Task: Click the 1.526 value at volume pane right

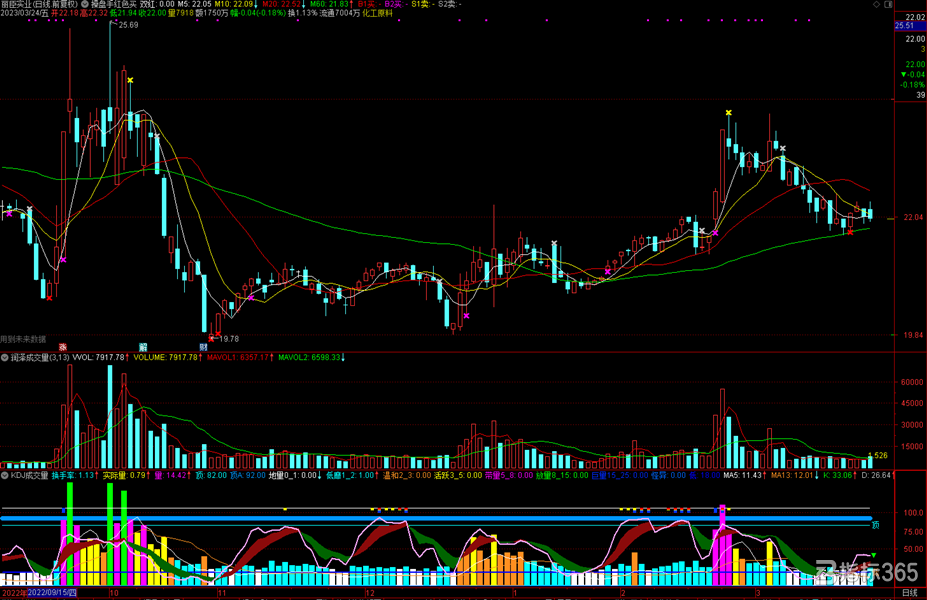Action: tap(877, 455)
